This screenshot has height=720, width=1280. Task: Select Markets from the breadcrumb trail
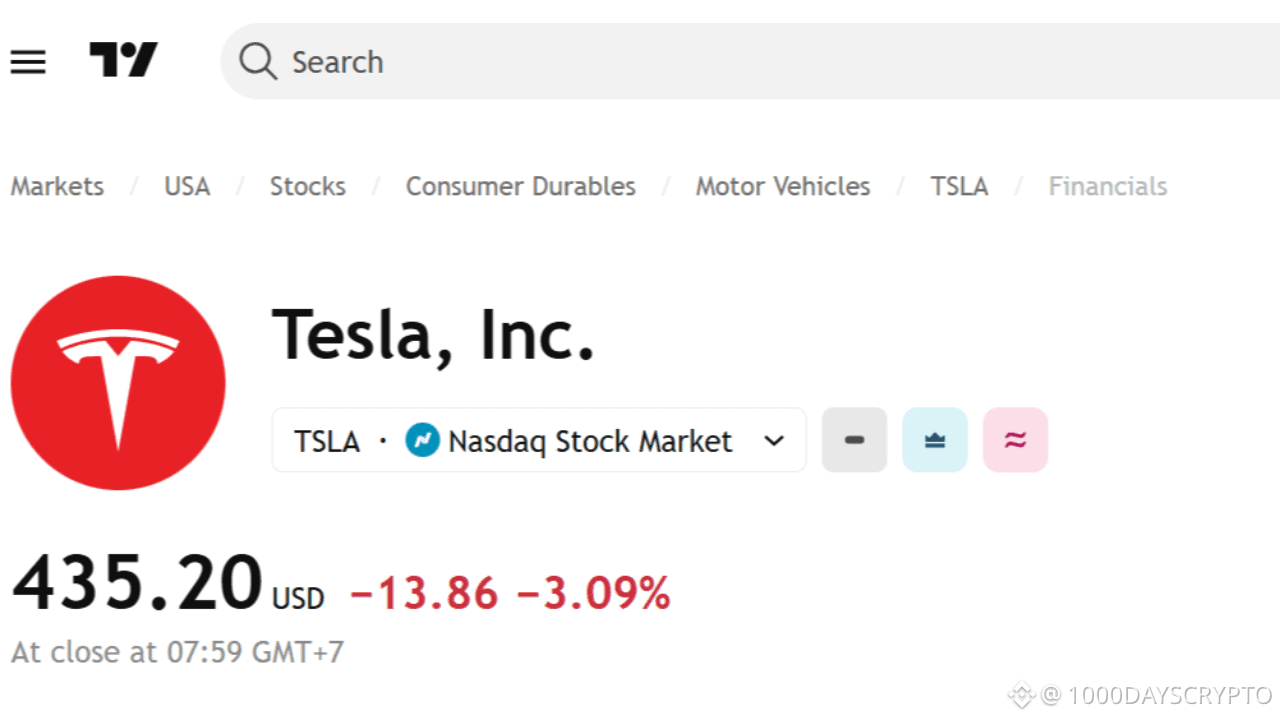tap(57, 186)
